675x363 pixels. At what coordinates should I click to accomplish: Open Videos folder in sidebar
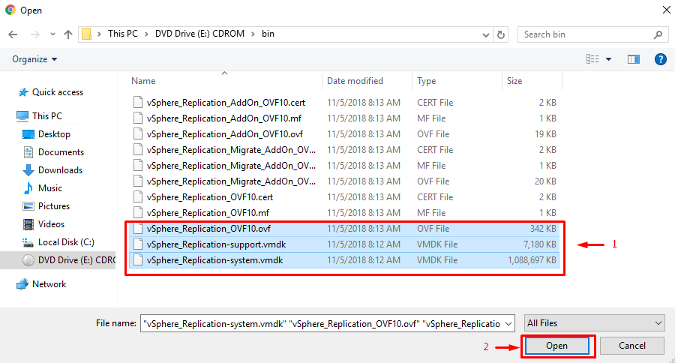(43, 224)
